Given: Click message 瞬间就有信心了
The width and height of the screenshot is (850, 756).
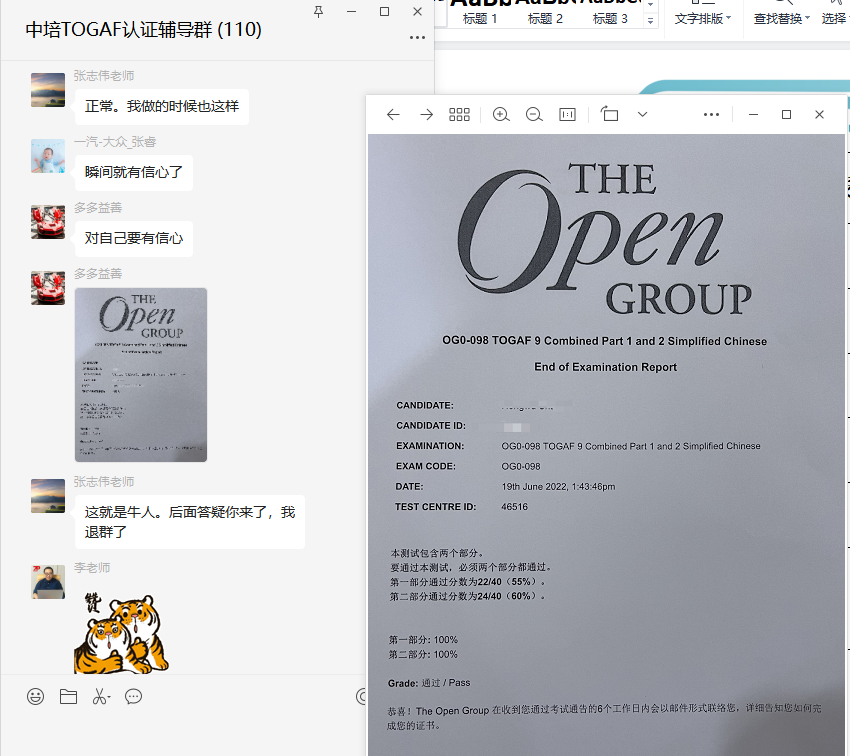Looking at the screenshot, I should [133, 172].
